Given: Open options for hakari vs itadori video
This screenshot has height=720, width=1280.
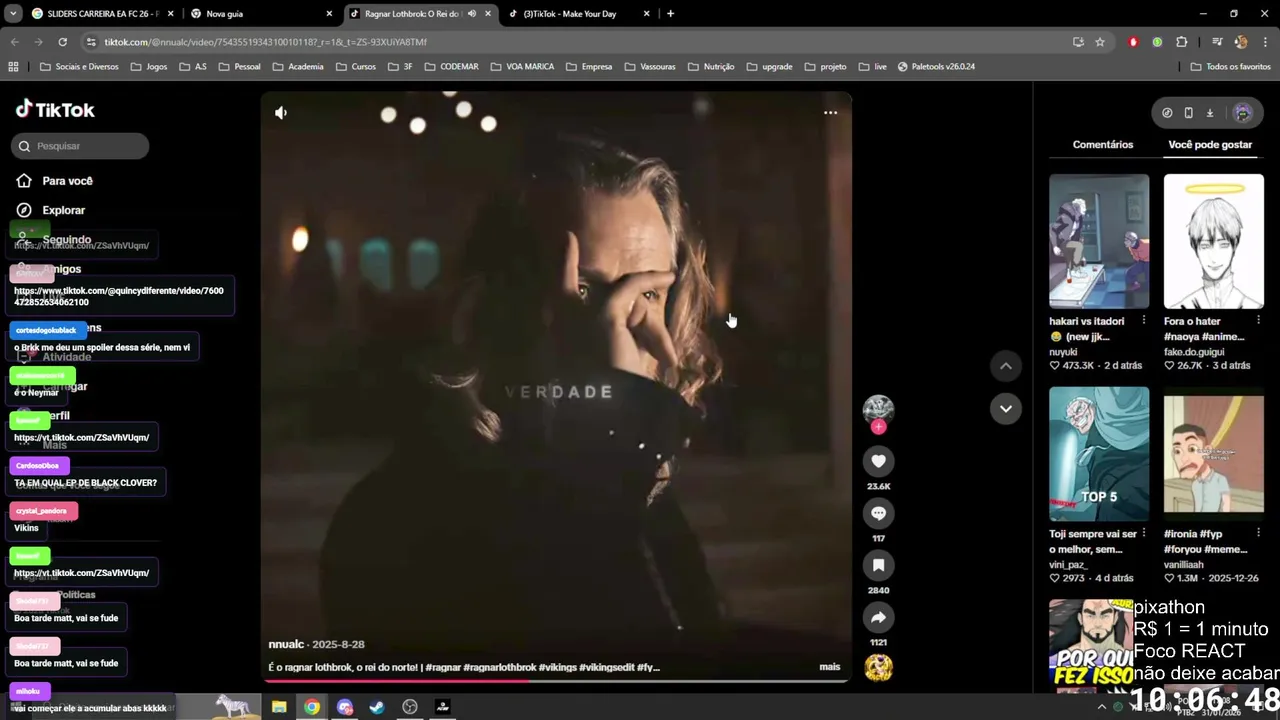Looking at the screenshot, I should (x=1143, y=321).
